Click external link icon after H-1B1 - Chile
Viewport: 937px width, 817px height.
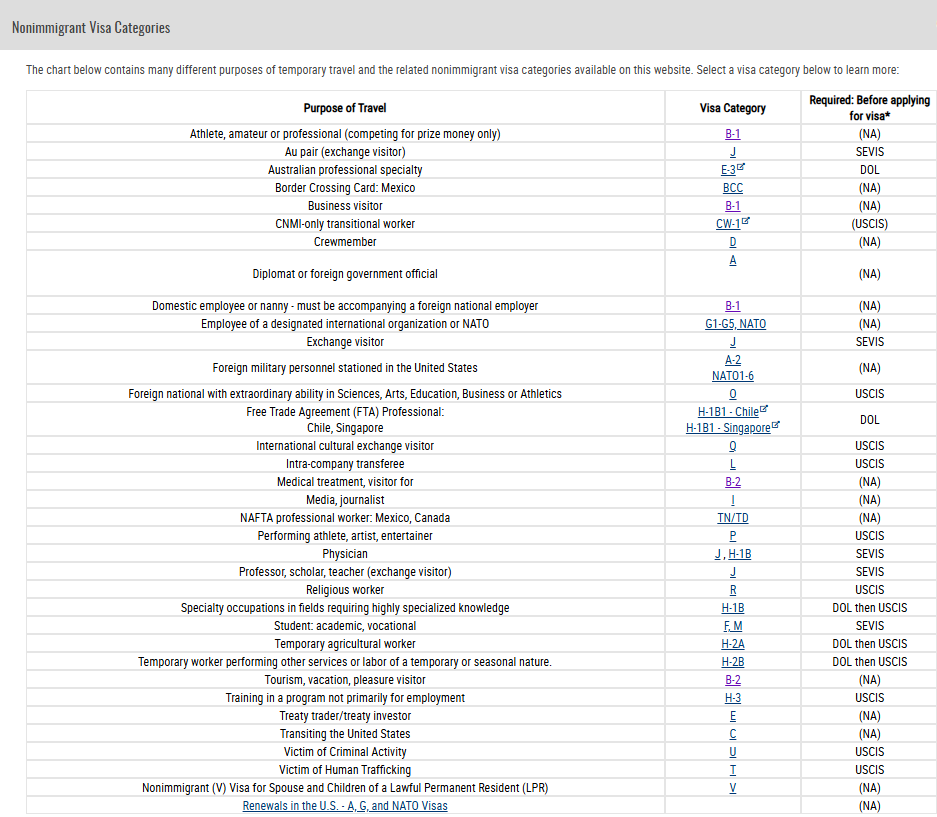pos(764,410)
